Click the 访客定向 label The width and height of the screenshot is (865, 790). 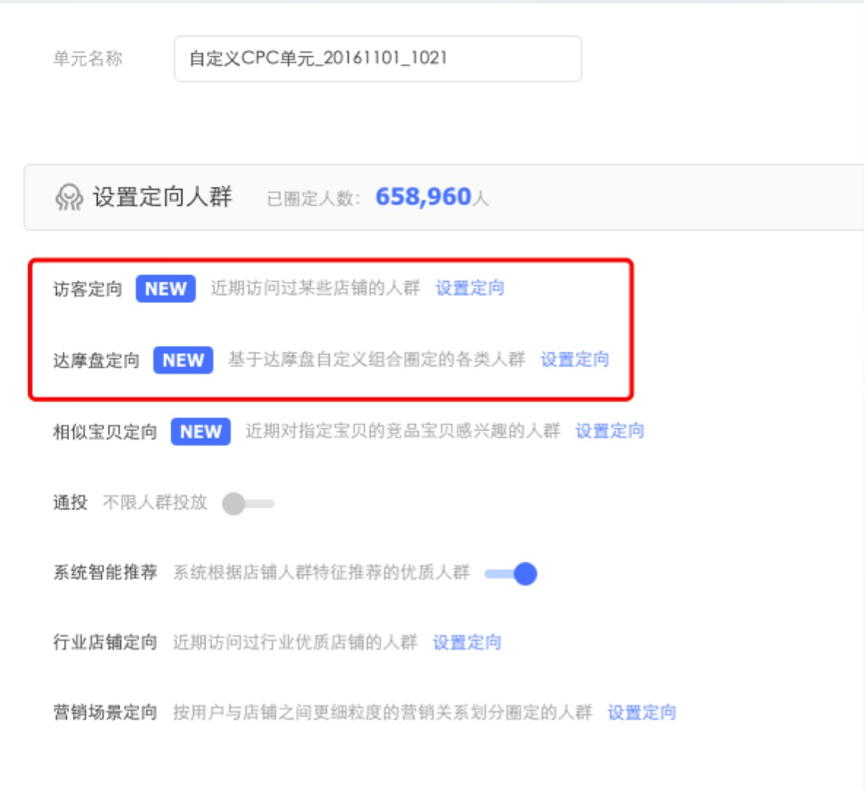coord(87,289)
